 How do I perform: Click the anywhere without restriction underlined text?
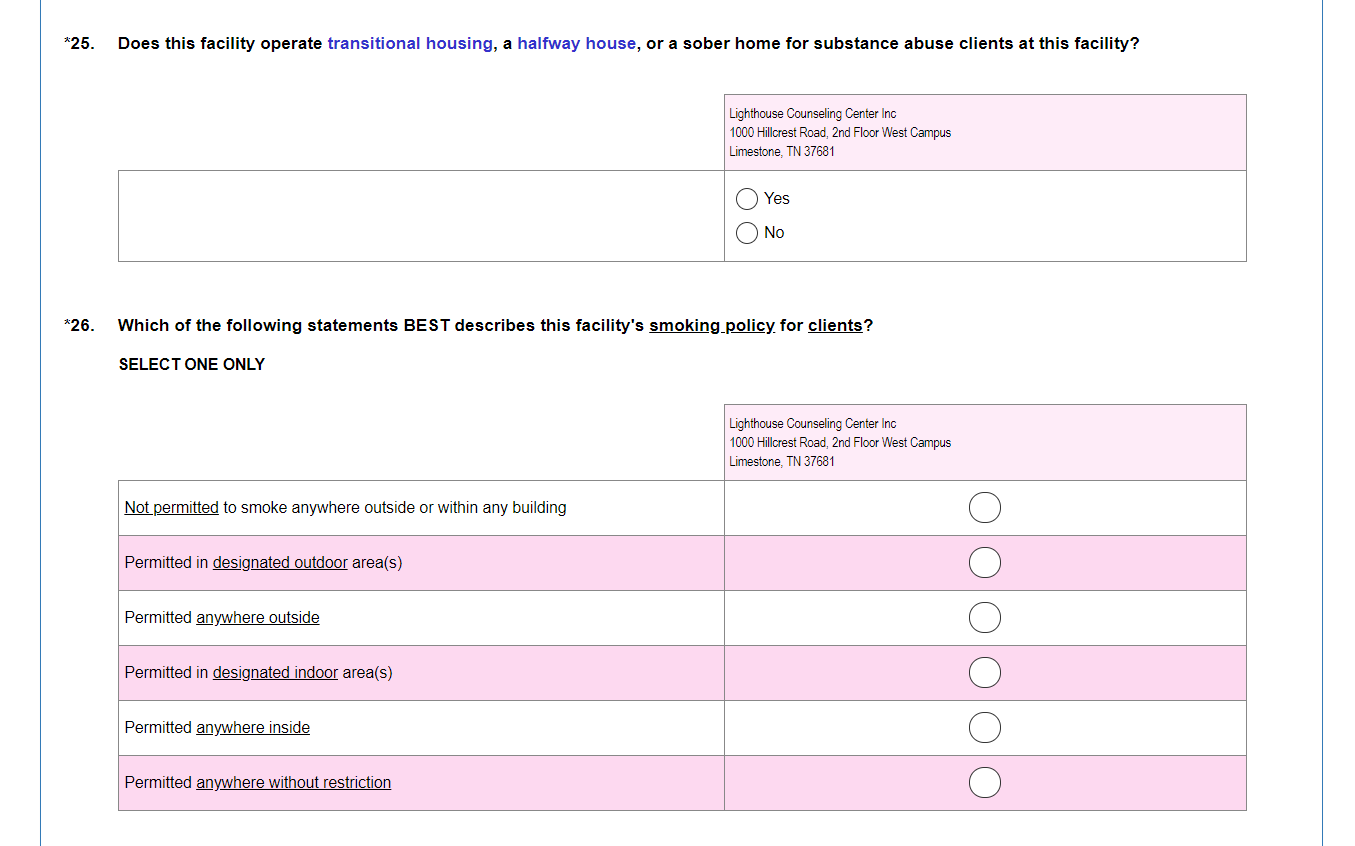click(293, 783)
